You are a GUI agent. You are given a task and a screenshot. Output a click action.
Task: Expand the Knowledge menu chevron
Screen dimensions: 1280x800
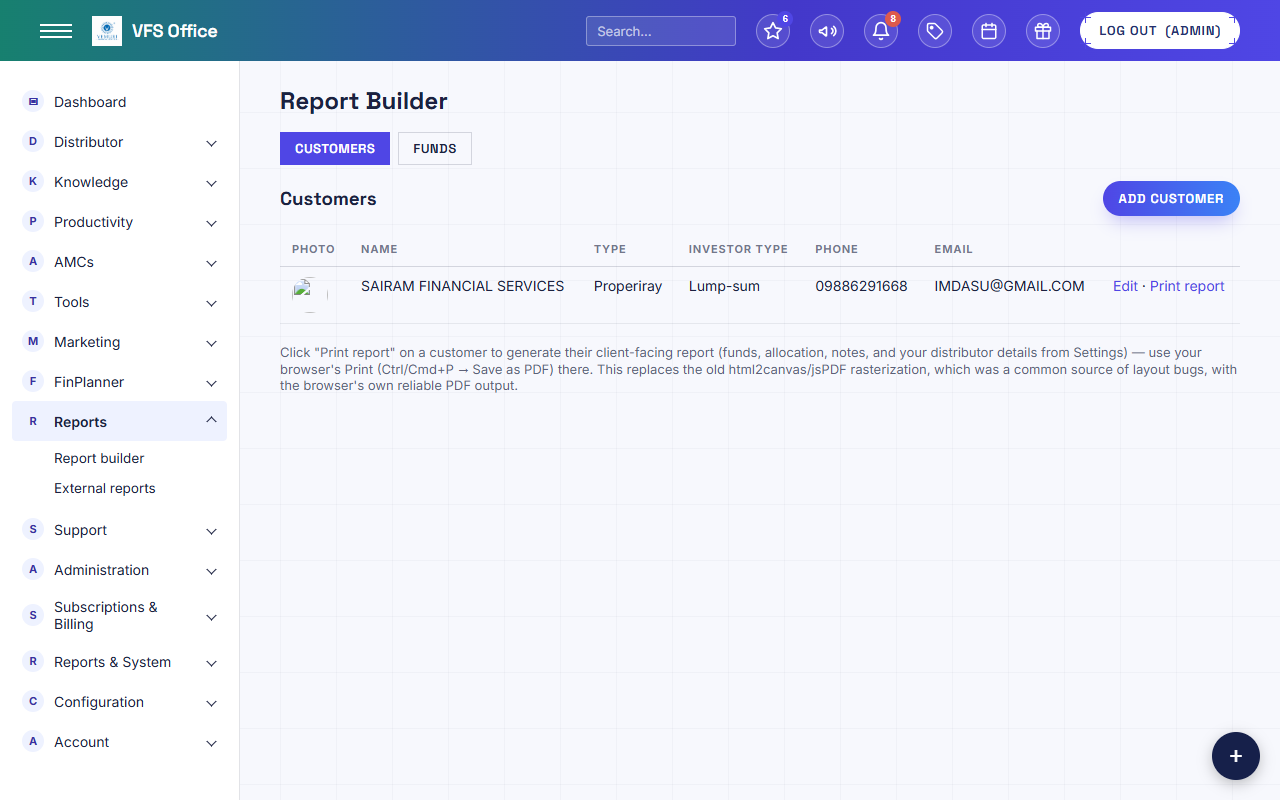pos(211,183)
